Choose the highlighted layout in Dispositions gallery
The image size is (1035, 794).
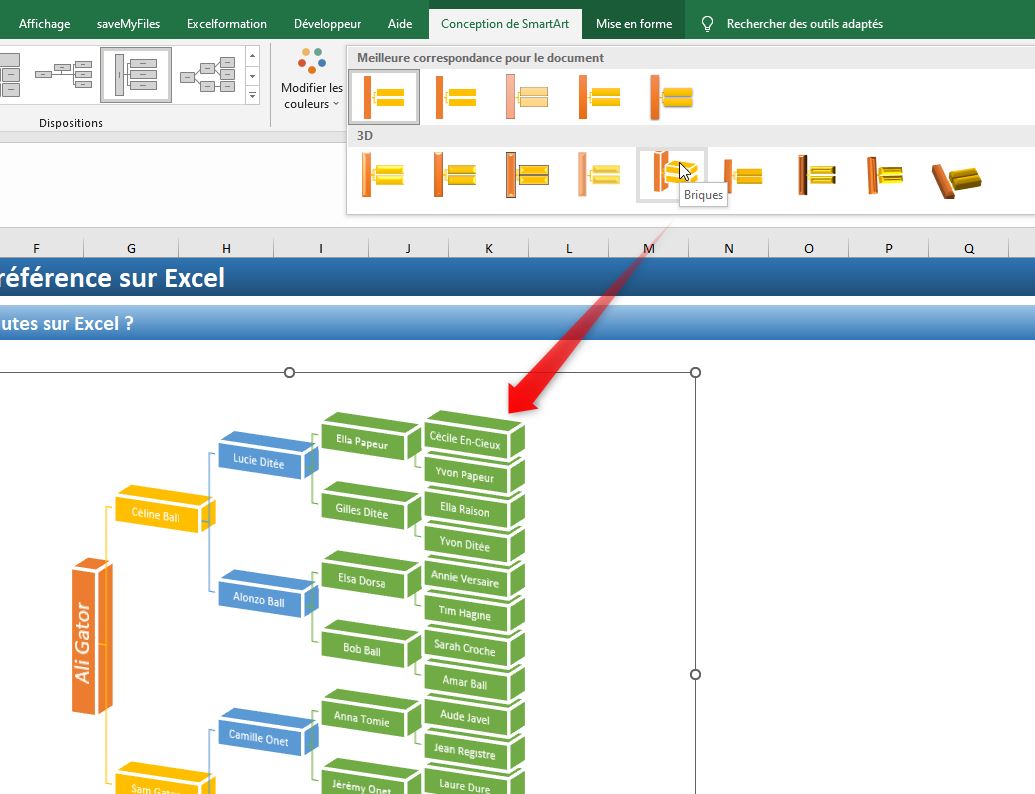(x=136, y=75)
